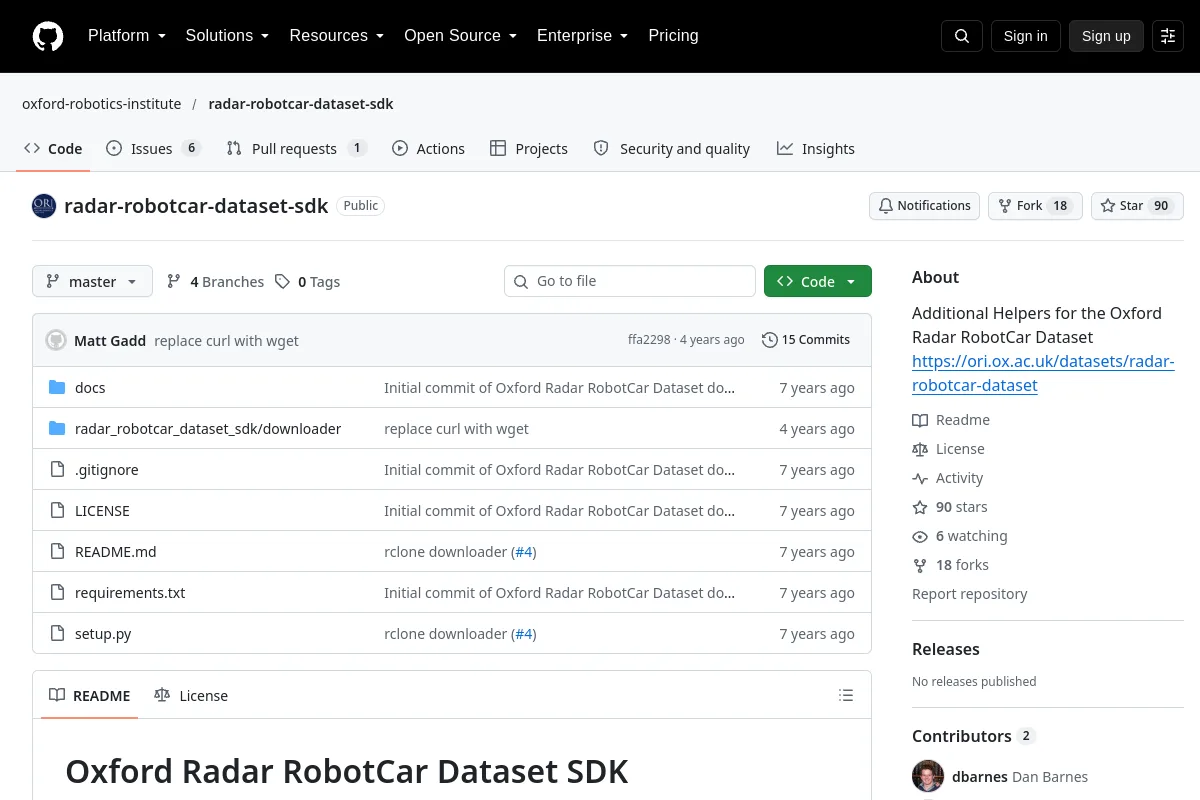Click the ORI repository avatar image
The image size is (1200, 800).
point(44,206)
